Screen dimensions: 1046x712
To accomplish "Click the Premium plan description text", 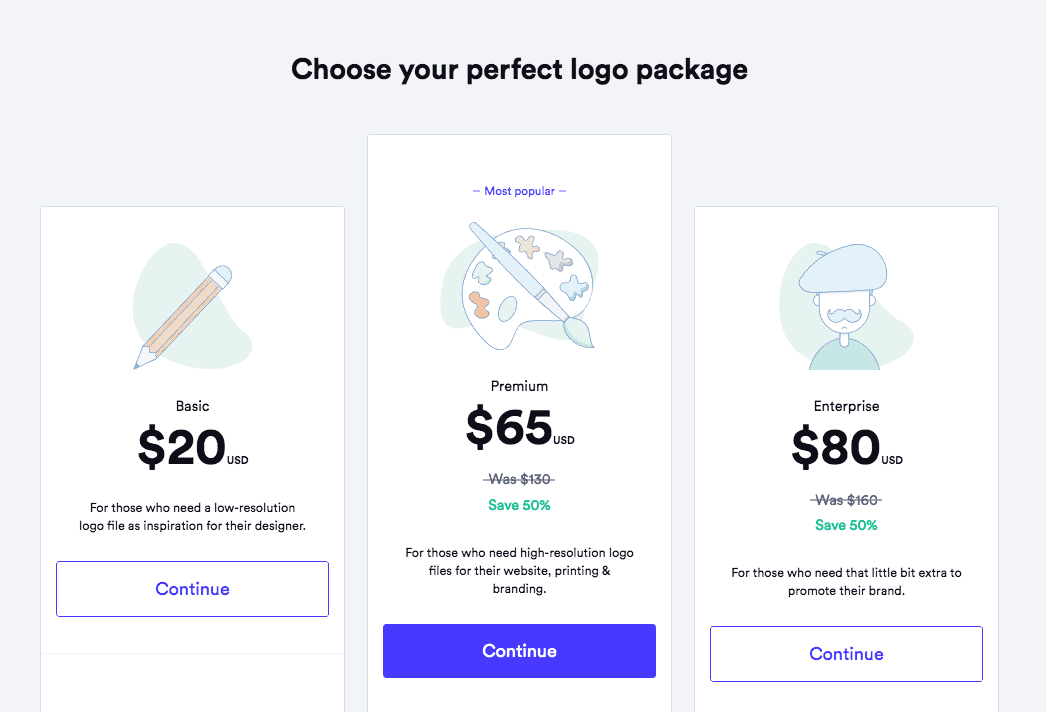I will (x=519, y=570).
